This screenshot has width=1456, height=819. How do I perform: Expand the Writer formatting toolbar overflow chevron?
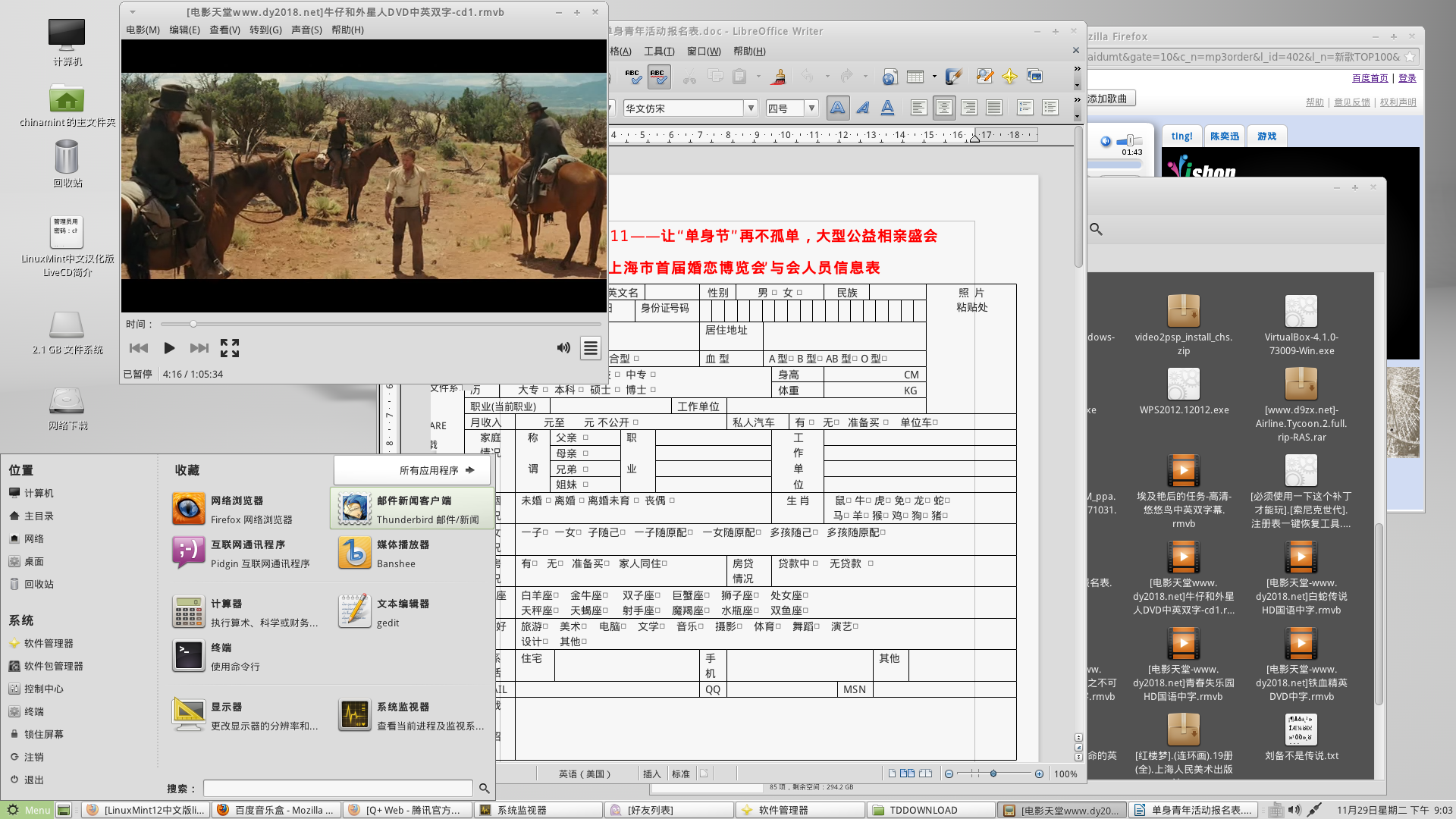pos(1078,99)
